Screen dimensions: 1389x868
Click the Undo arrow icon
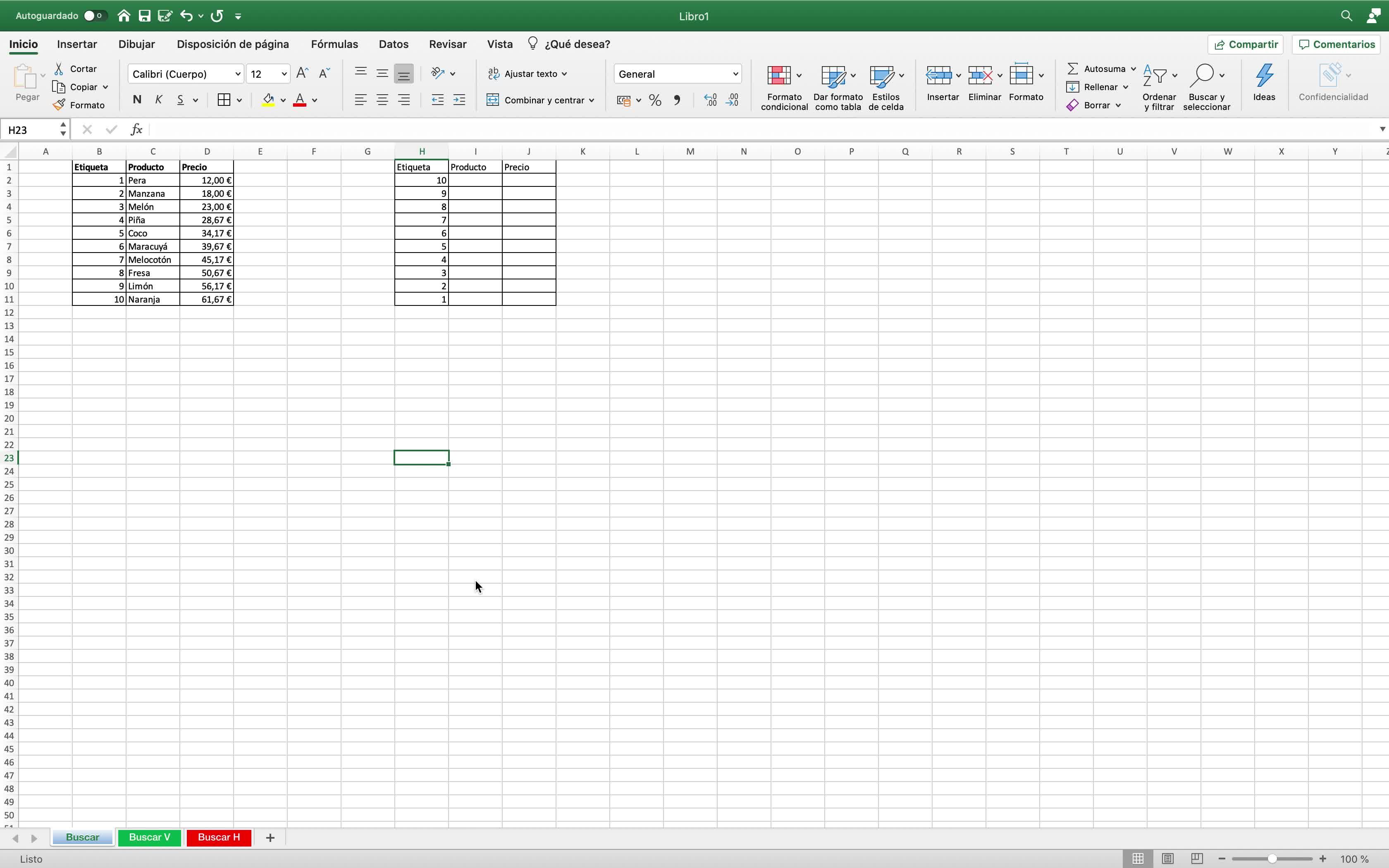(186, 16)
